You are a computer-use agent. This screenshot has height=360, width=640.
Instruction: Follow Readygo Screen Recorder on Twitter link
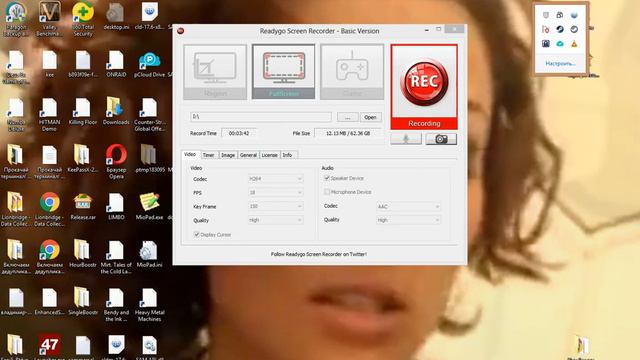pyautogui.click(x=319, y=254)
